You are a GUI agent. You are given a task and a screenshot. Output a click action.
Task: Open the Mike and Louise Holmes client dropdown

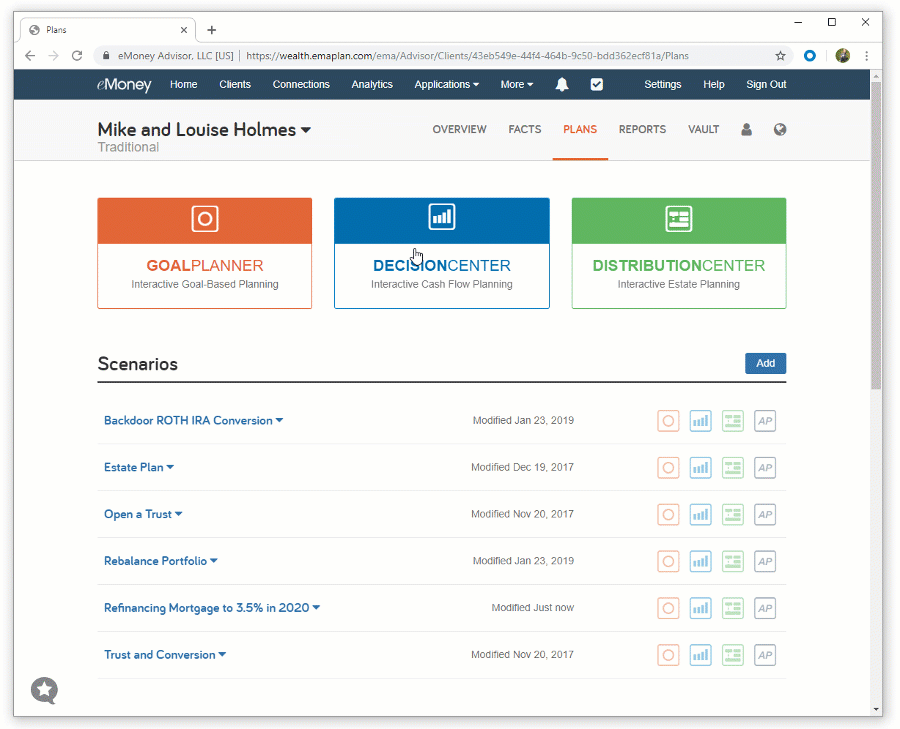pos(204,130)
